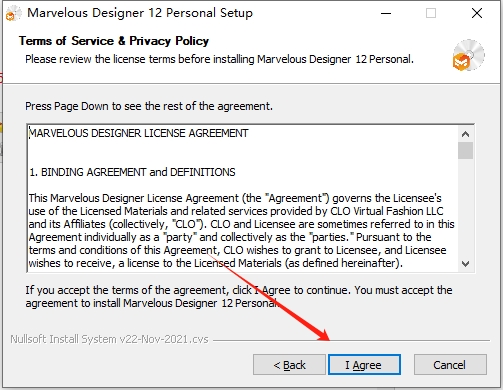Image resolution: width=503 pixels, height=390 pixels.
Task: Click the 'Press Page Down' instruction text
Action: pos(149,106)
